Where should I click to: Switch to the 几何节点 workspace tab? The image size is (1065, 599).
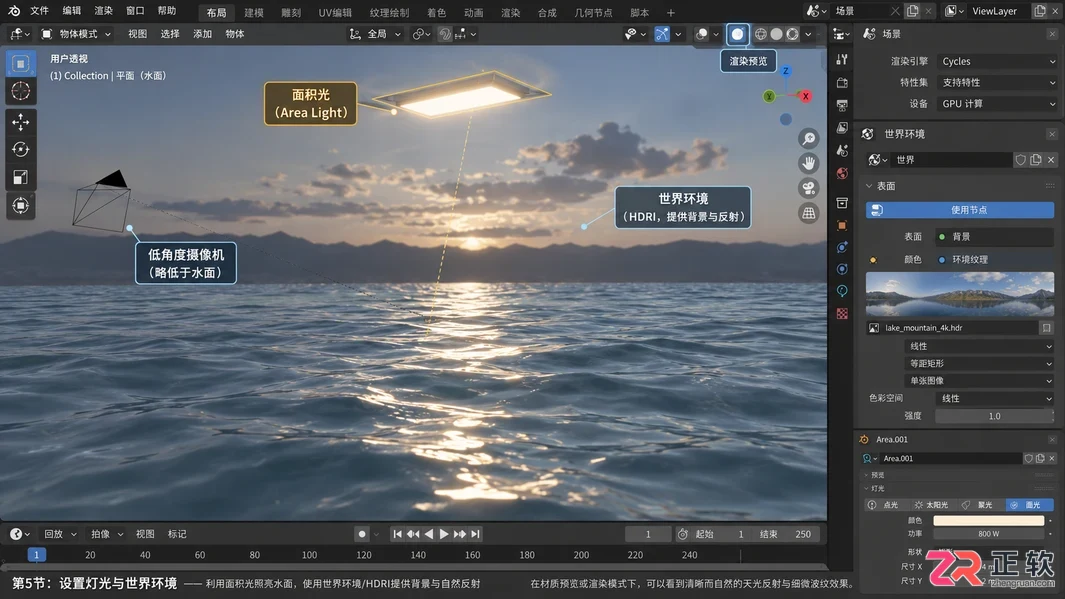click(594, 12)
